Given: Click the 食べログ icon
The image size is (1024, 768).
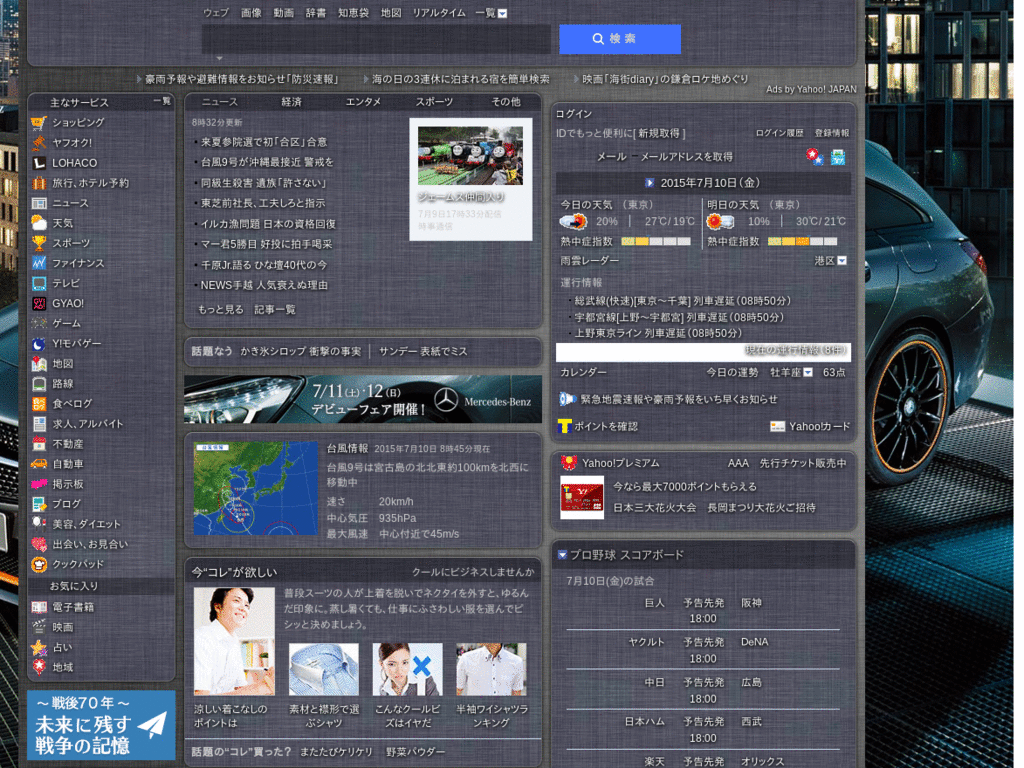Looking at the screenshot, I should click(39, 404).
